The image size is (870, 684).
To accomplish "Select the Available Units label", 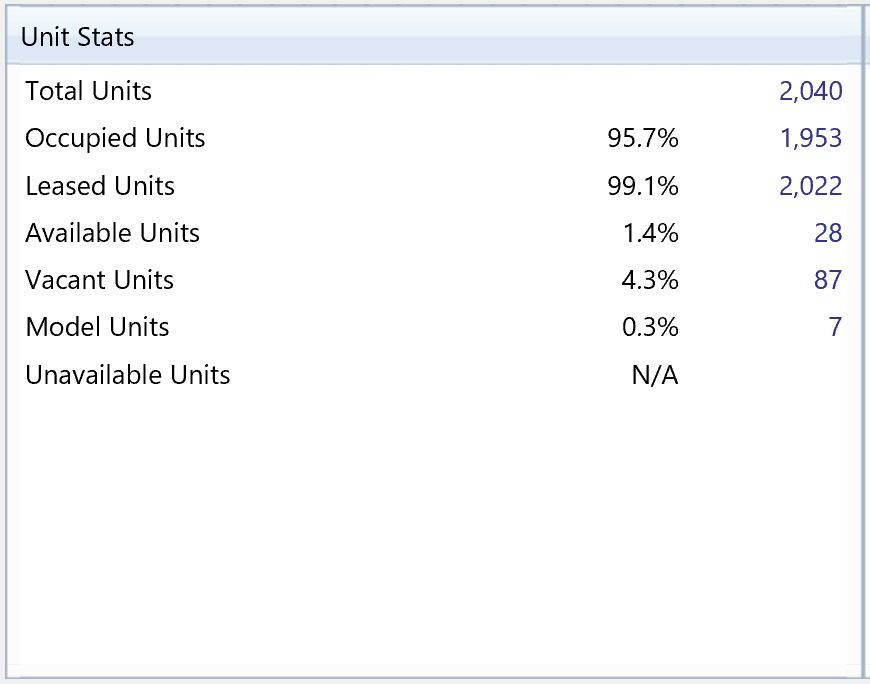I will [x=113, y=233].
